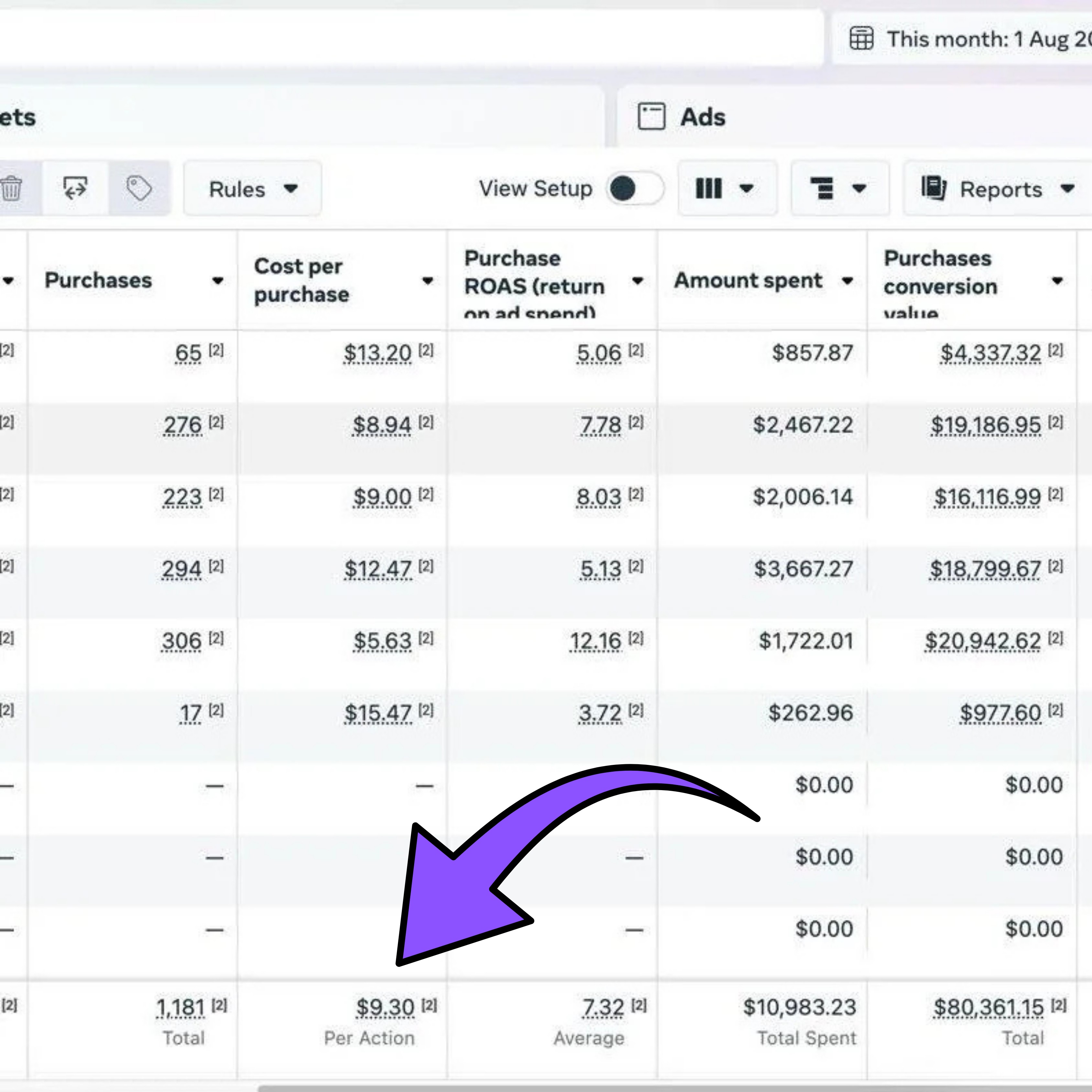Image resolution: width=1092 pixels, height=1092 pixels.
Task: Open Cost per purchase column menu
Action: point(428,280)
